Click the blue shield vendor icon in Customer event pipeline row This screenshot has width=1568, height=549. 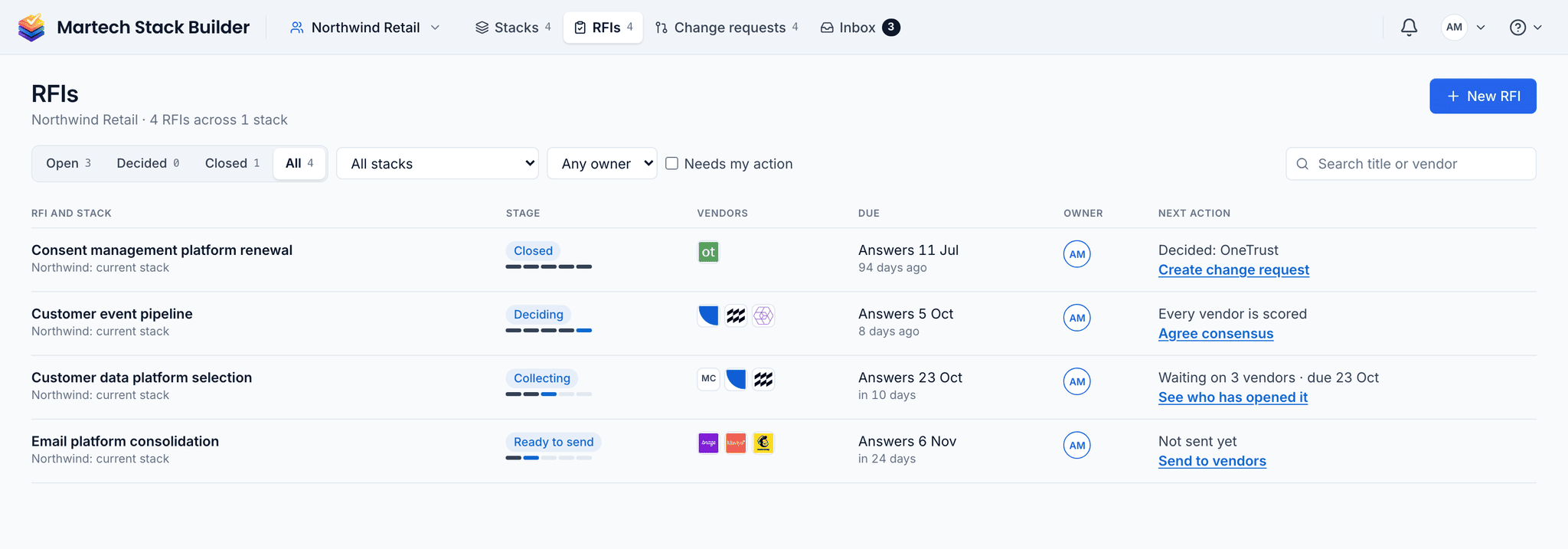click(x=708, y=315)
